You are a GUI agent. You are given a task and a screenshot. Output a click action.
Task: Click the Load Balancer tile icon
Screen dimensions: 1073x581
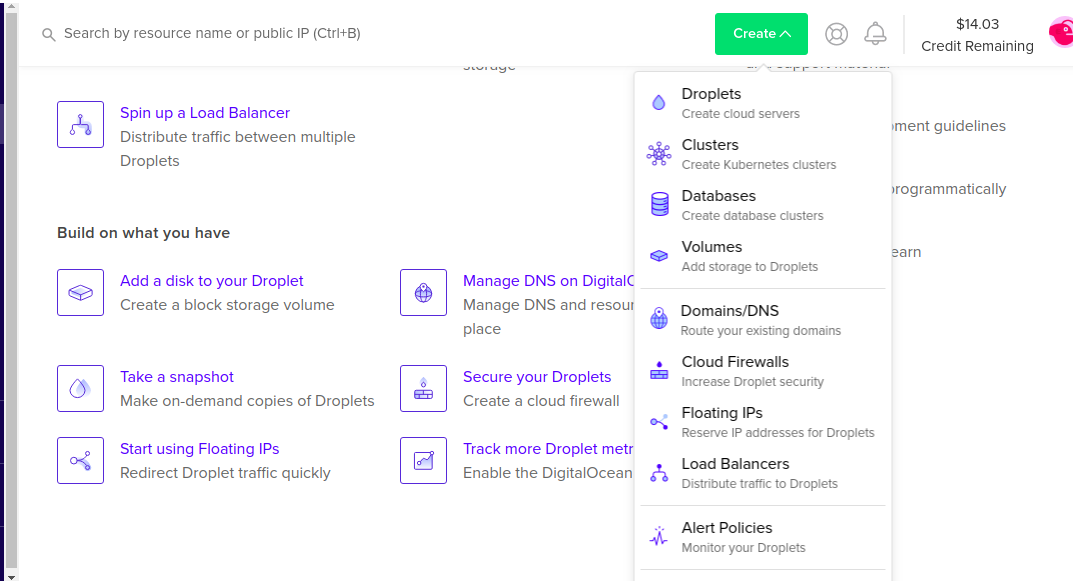pyautogui.click(x=80, y=125)
